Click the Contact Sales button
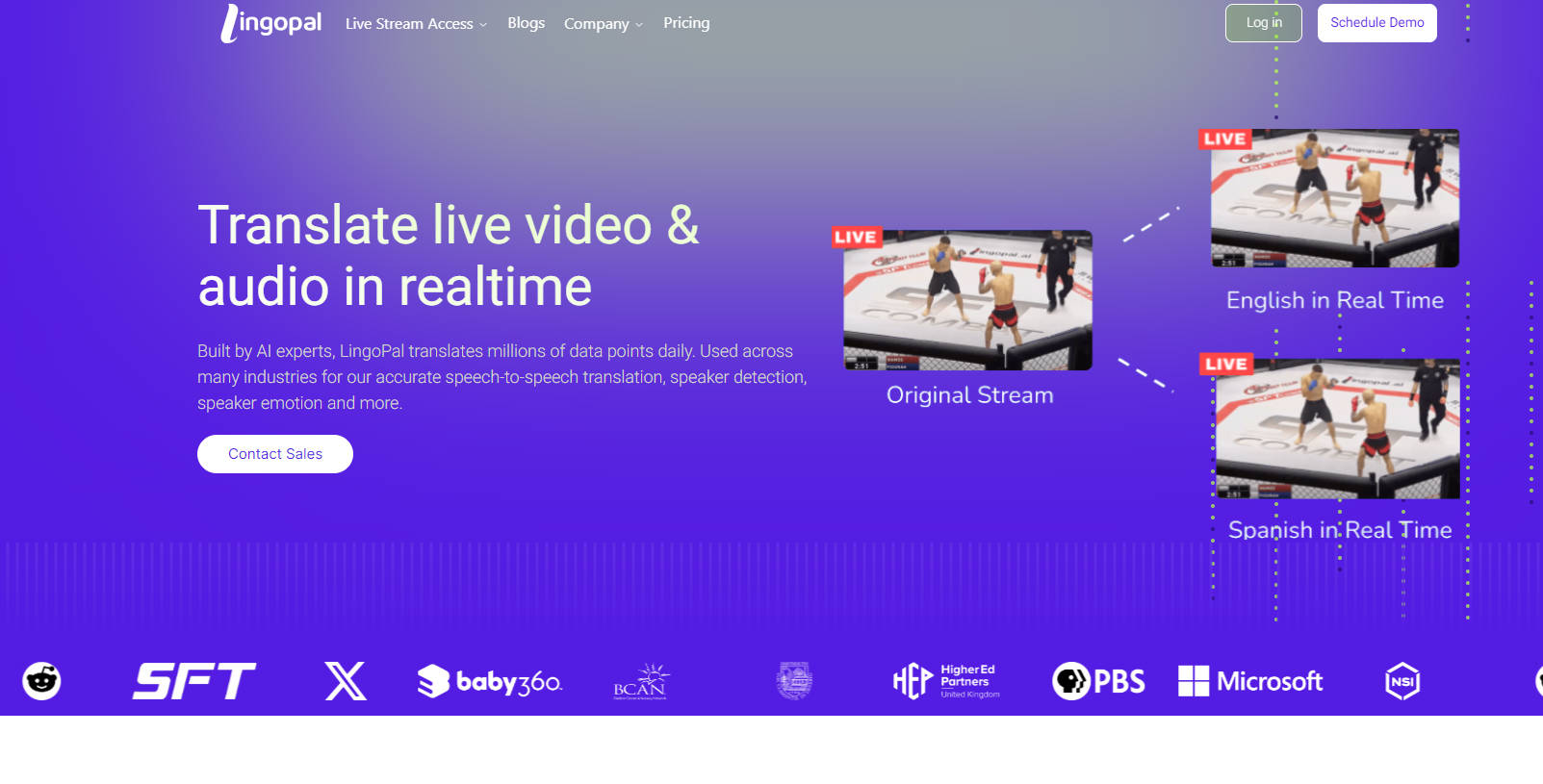Screen dimensions: 1543x784 click(x=275, y=454)
